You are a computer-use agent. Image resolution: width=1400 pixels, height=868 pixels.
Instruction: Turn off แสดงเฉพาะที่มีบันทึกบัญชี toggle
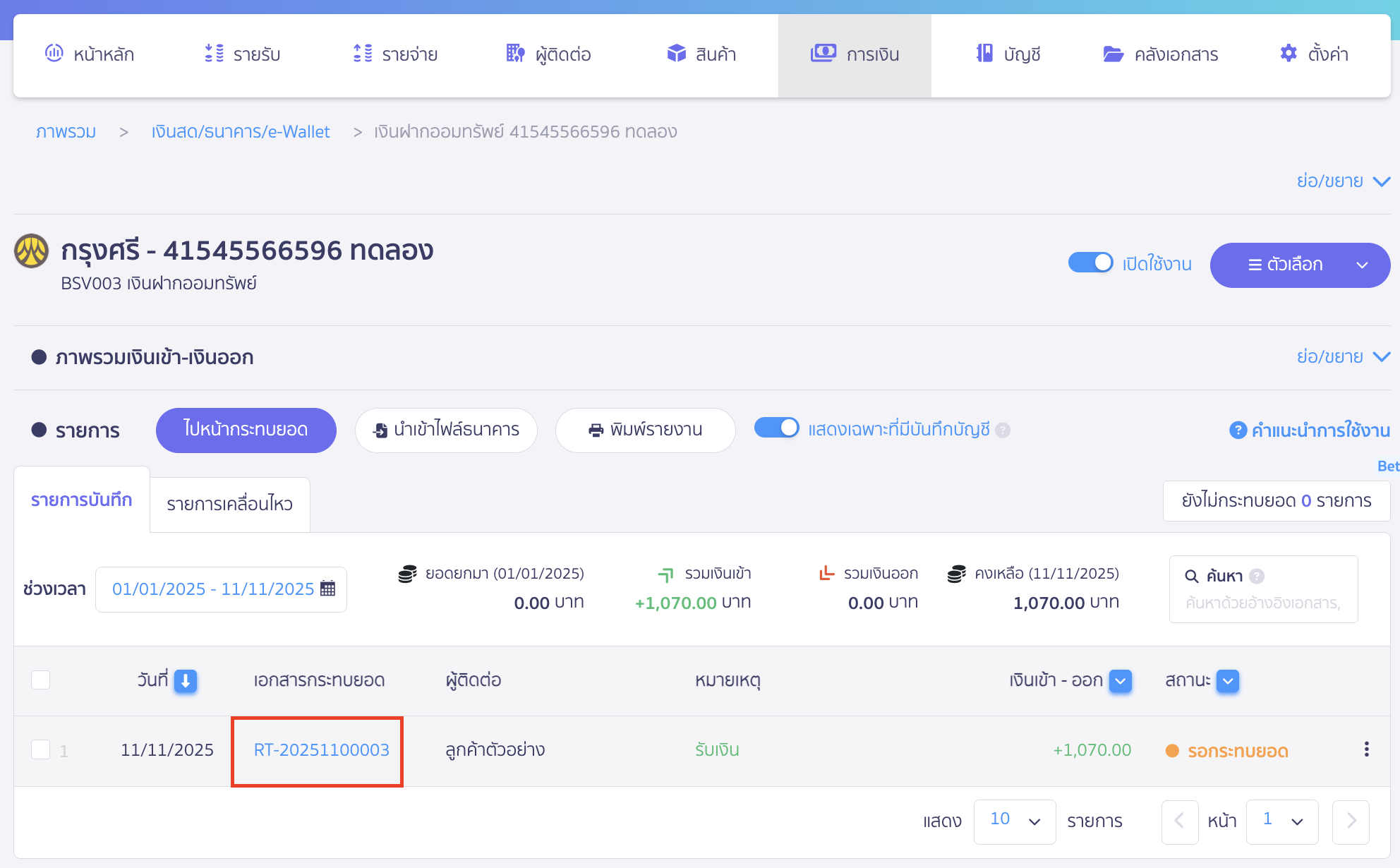777,427
